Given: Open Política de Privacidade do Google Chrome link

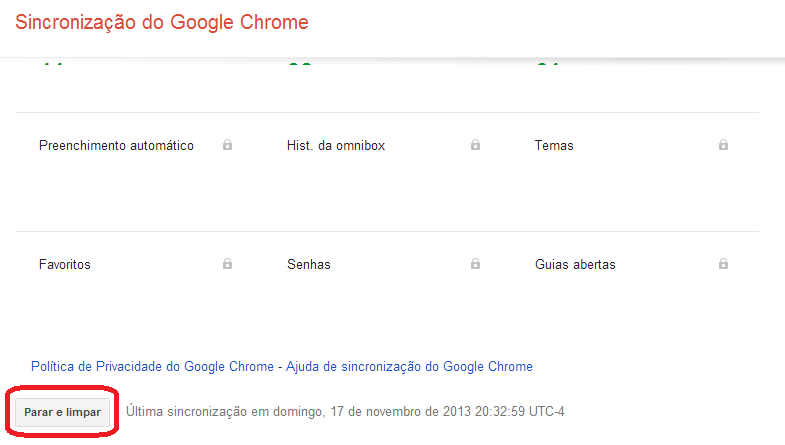Looking at the screenshot, I should pos(152,366).
